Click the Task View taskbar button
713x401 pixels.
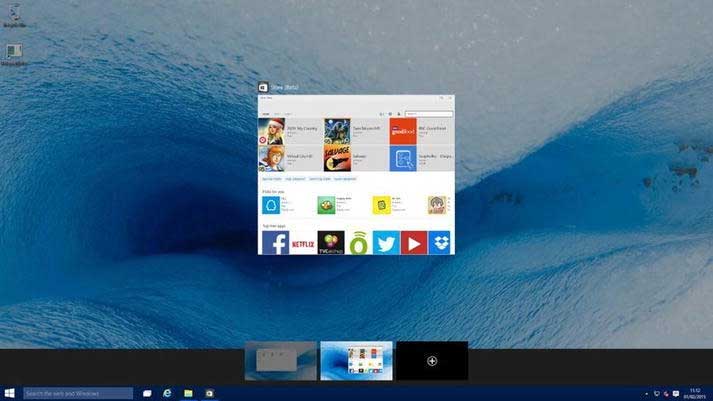(x=147, y=393)
